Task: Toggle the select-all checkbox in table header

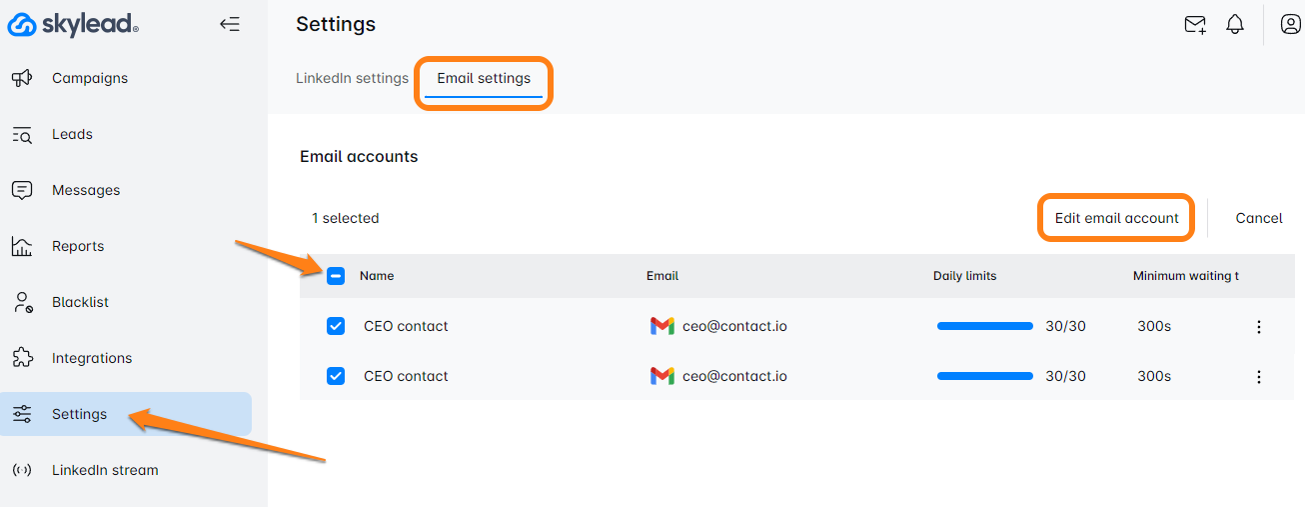Action: (336, 276)
